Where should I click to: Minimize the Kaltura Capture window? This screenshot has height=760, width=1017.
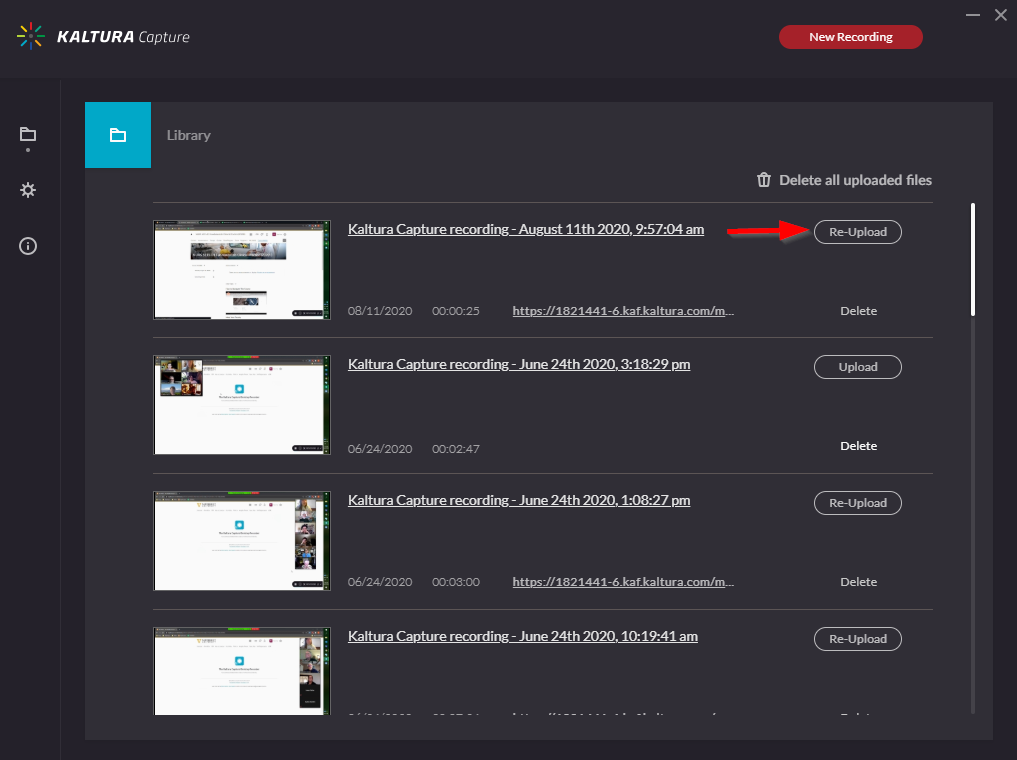973,14
